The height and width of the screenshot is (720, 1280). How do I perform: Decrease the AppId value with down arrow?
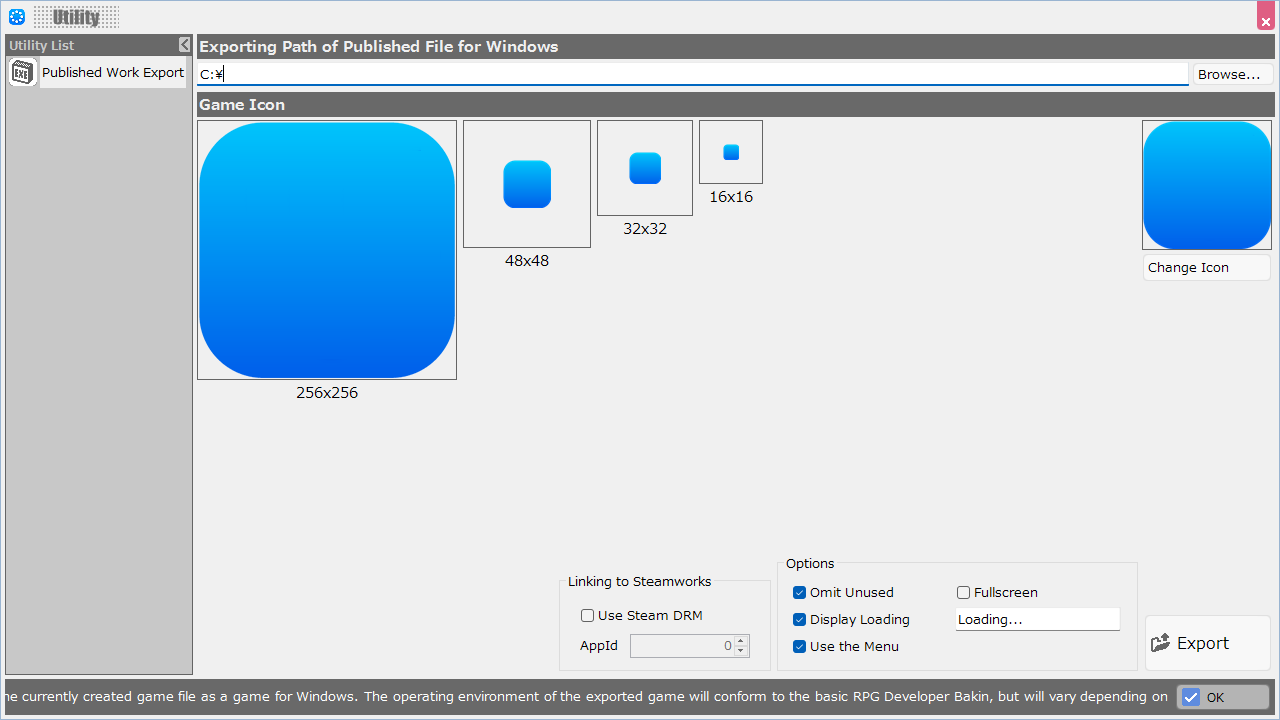pyautogui.click(x=741, y=651)
